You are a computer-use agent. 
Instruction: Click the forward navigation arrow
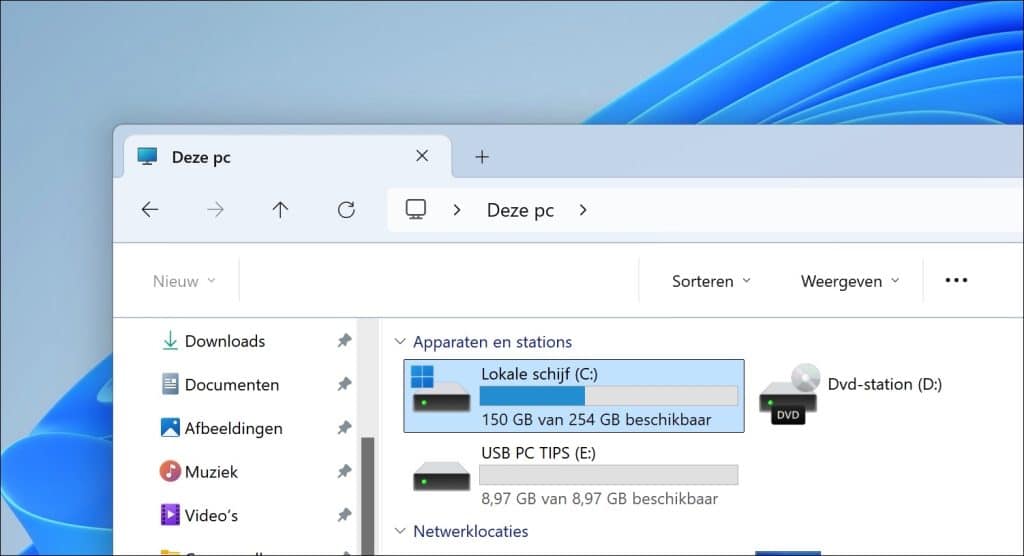215,210
